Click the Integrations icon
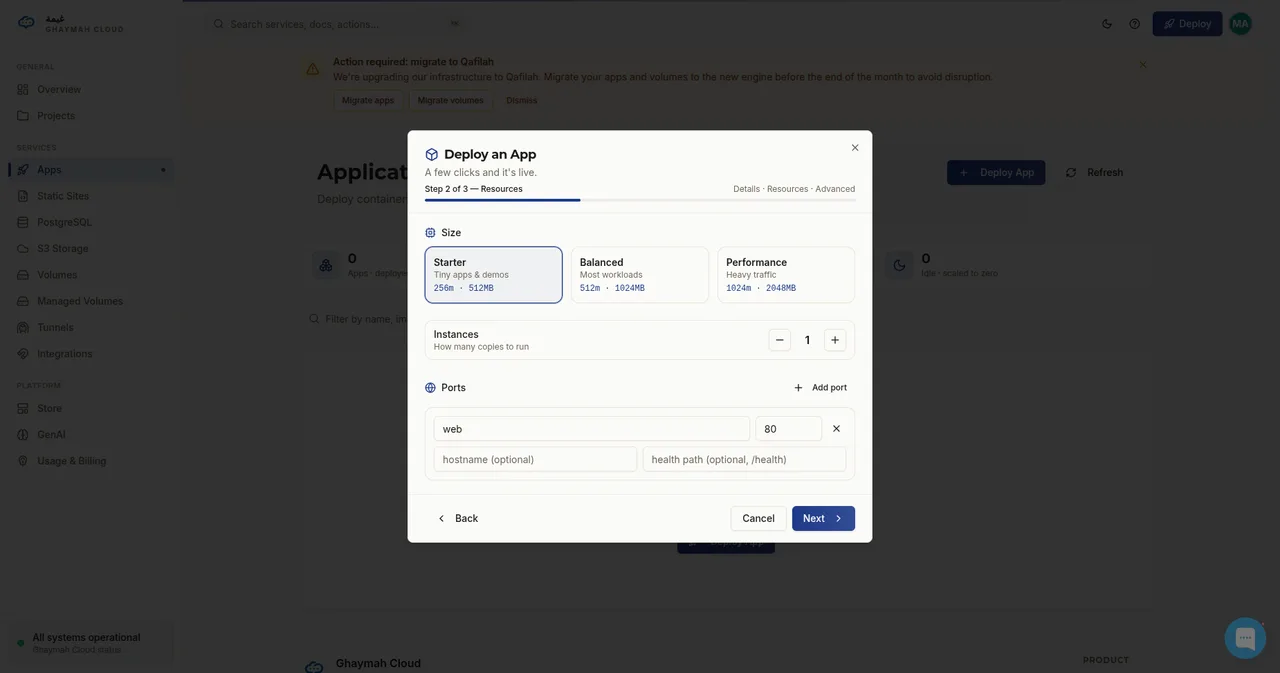The image size is (1280, 673). [23, 354]
